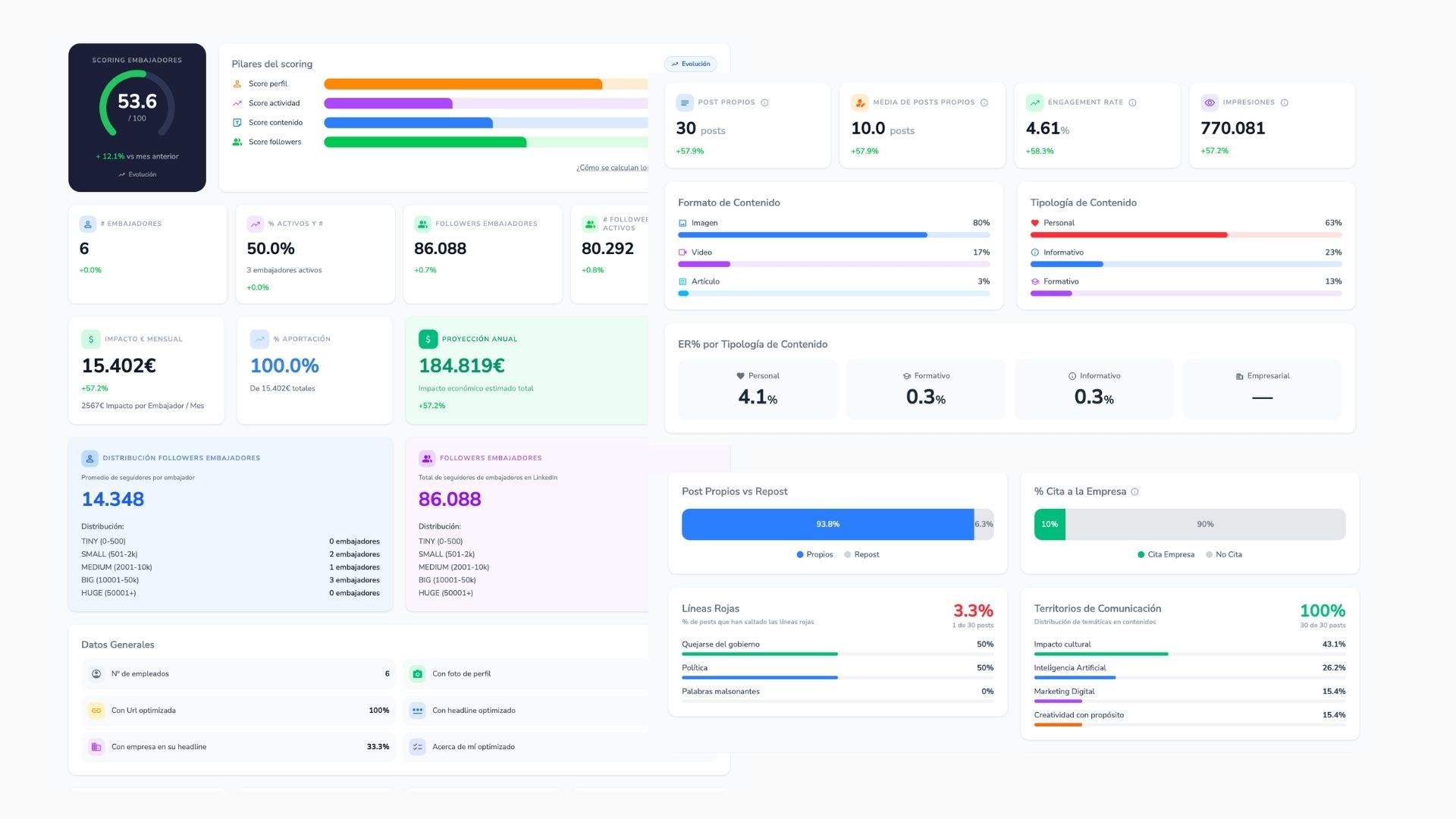Click the Score perfil orange progress bar
Screen dimensions: 1456x819
coord(463,84)
